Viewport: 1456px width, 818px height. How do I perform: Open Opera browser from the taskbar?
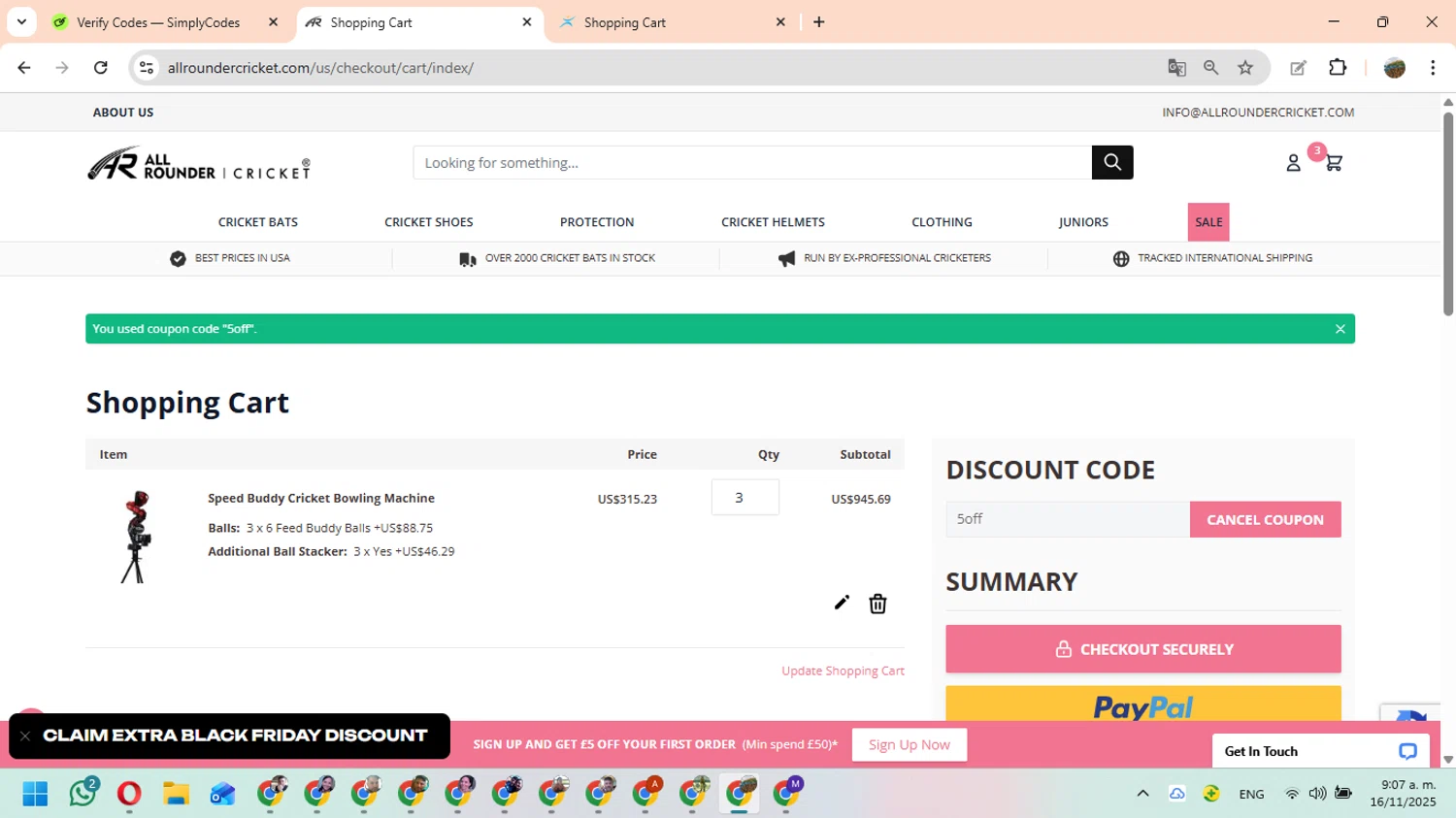point(129,794)
